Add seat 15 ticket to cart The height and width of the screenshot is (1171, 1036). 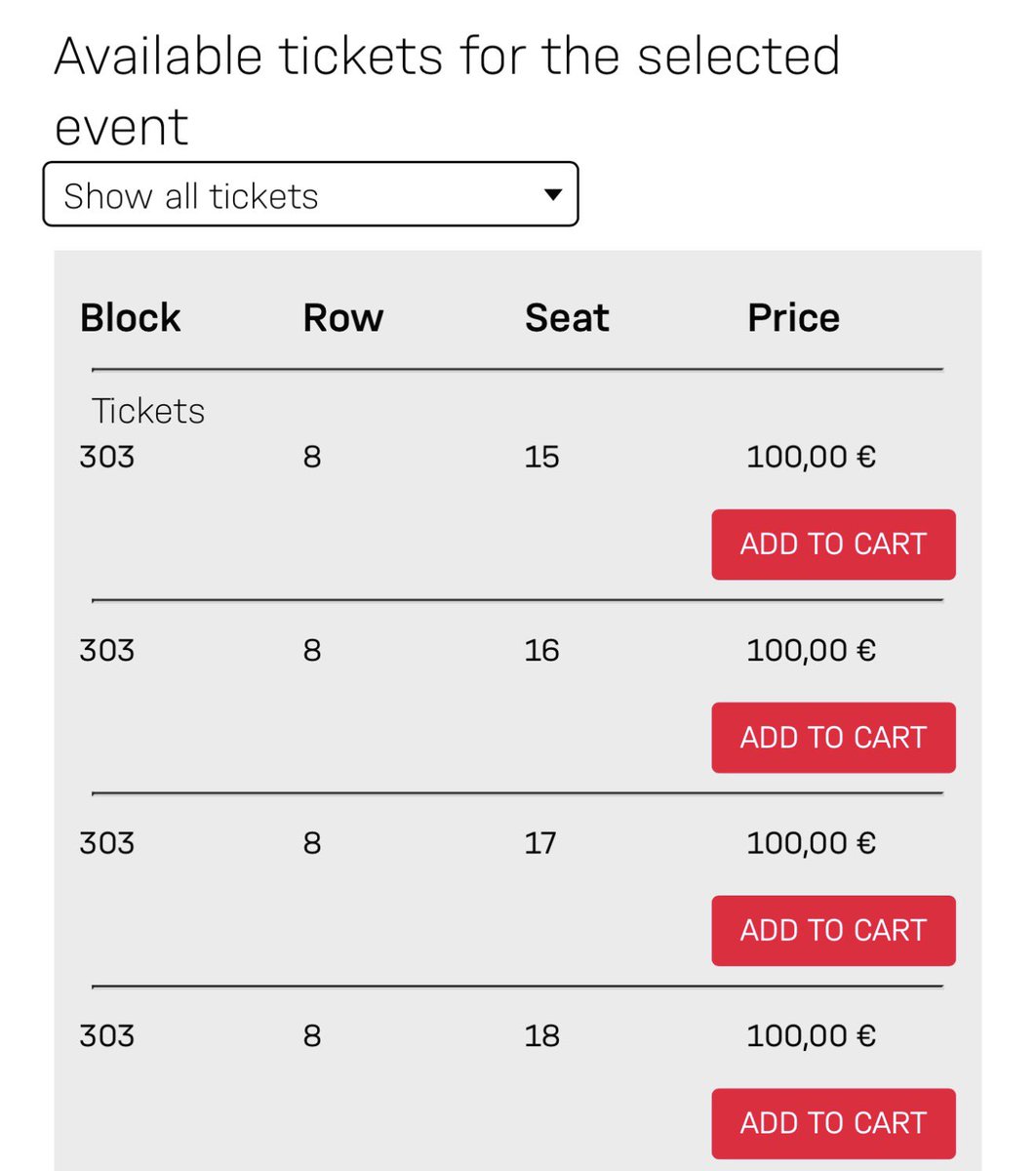coord(833,545)
